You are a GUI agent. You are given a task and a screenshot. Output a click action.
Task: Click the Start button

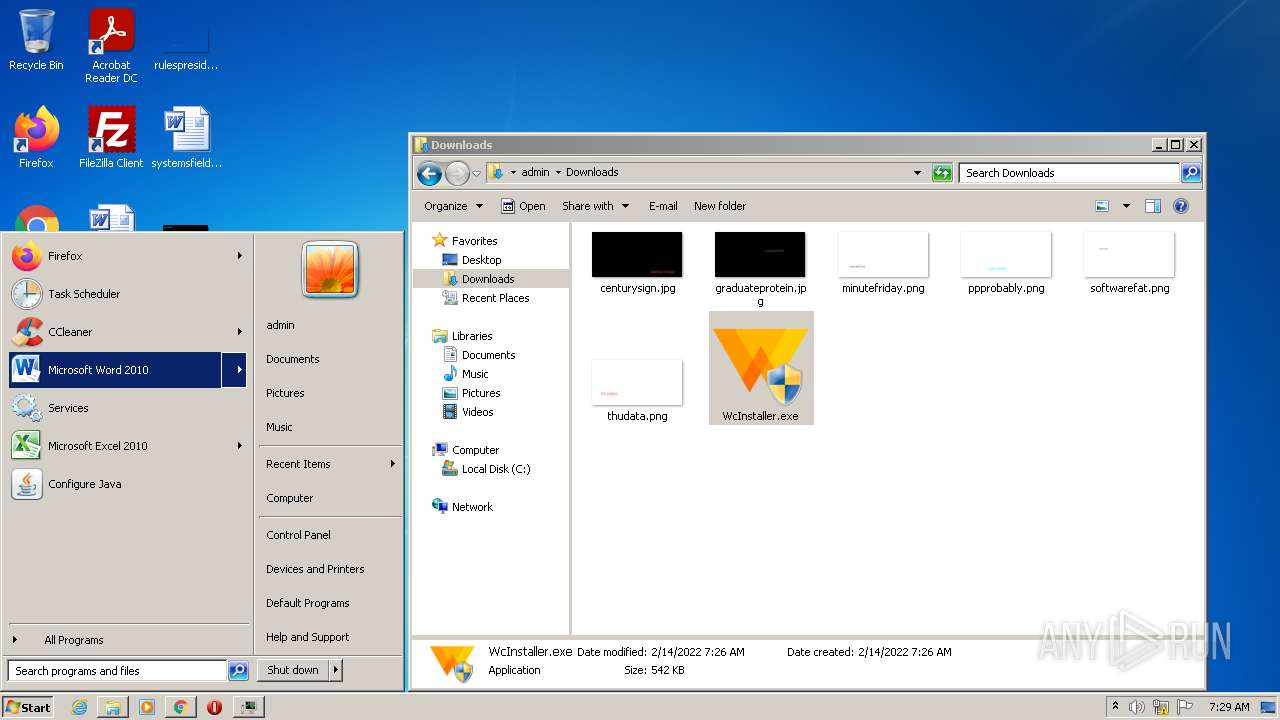click(28, 707)
